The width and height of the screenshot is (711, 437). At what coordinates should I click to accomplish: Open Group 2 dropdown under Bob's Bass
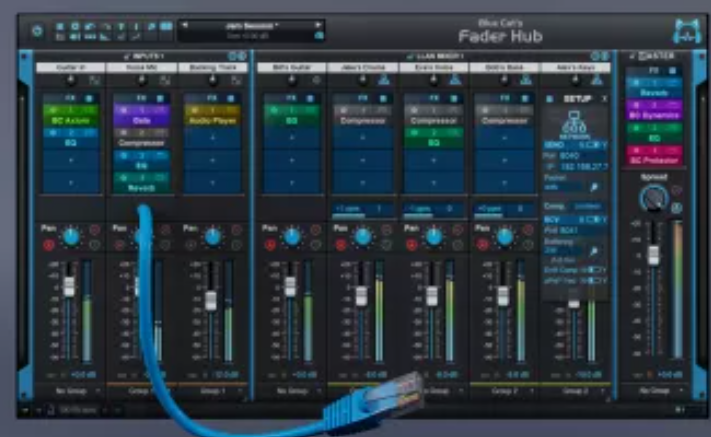point(504,391)
